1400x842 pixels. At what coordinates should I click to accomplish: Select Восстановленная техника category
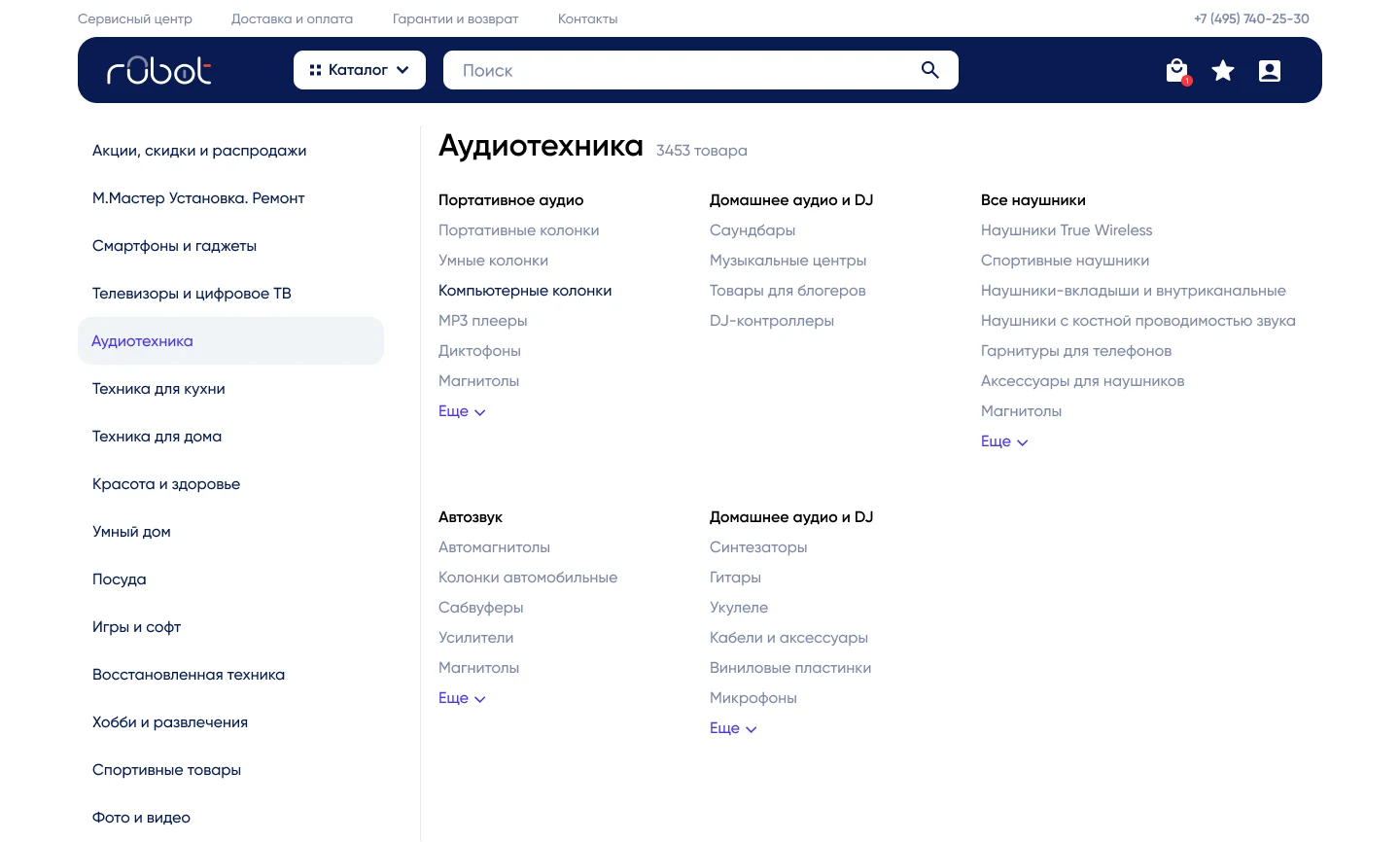189,675
